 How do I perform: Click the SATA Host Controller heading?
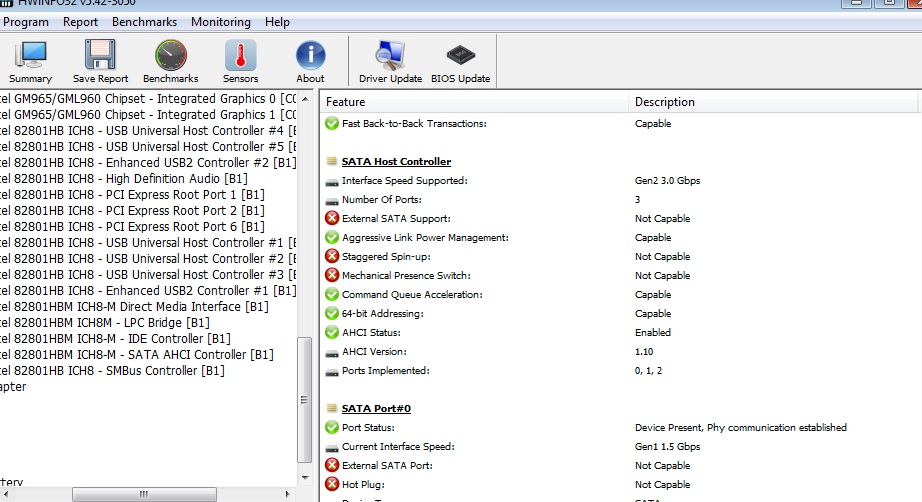click(396, 162)
